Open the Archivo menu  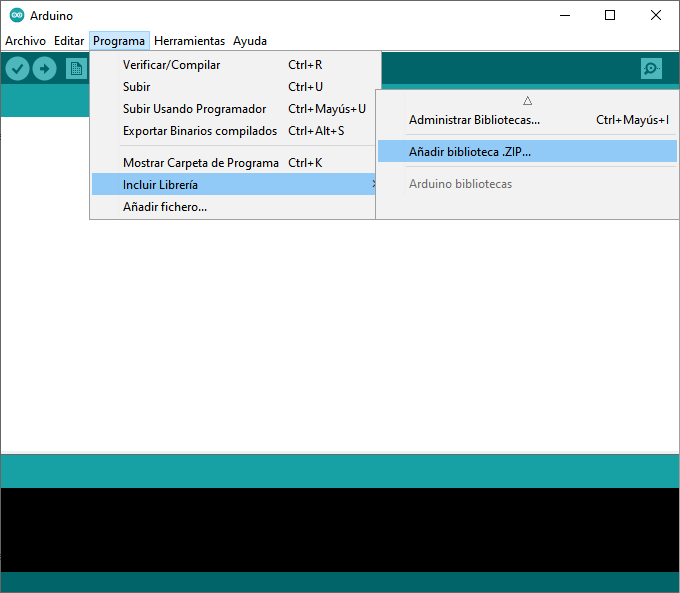point(25,41)
